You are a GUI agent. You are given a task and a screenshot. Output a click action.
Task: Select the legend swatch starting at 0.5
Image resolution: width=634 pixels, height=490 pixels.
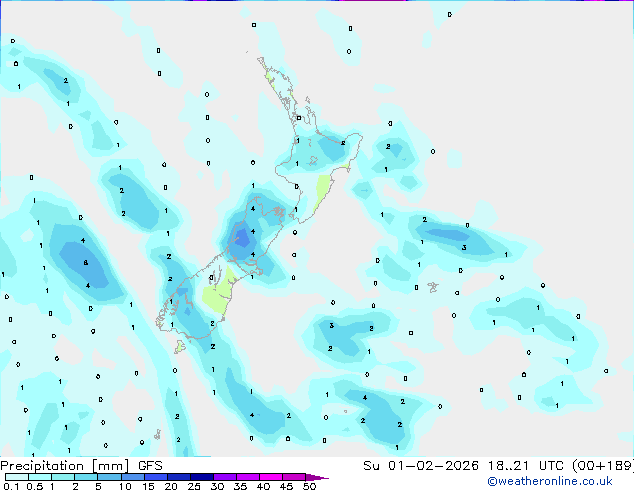pyautogui.click(x=40, y=477)
